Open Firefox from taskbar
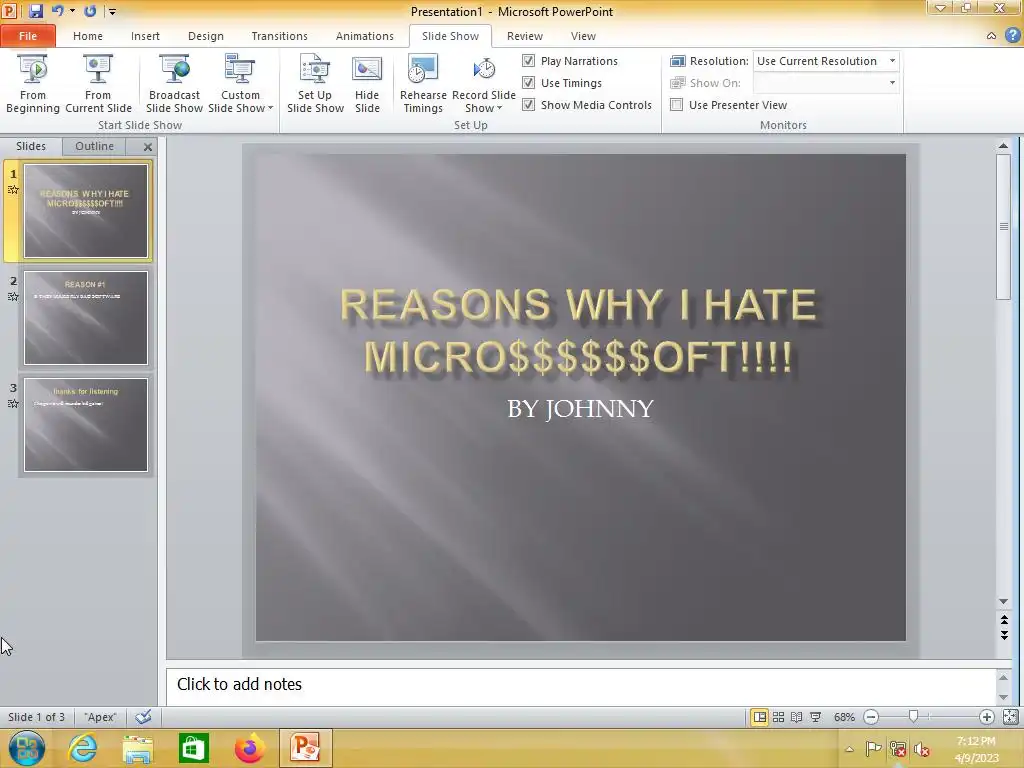This screenshot has height=768, width=1024. (249, 748)
